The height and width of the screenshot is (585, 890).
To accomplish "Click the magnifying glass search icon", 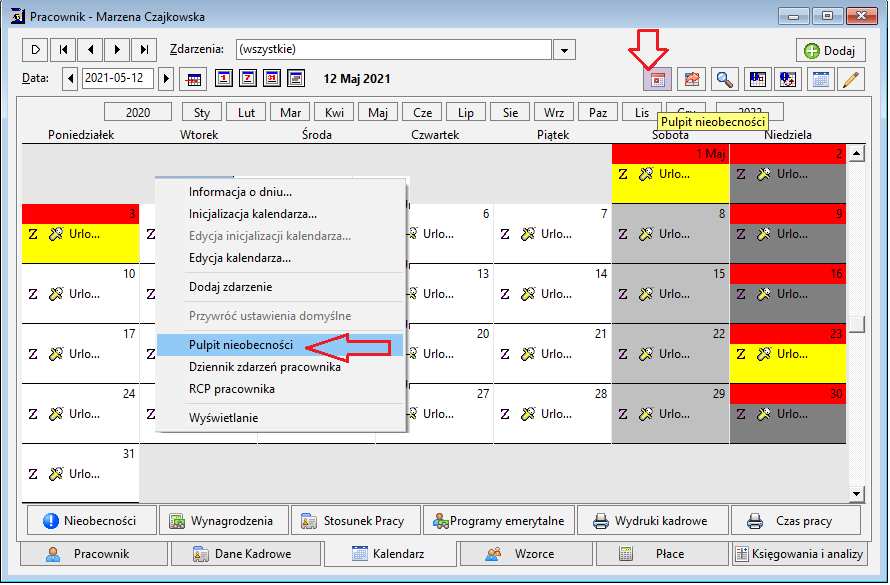I will click(724, 79).
